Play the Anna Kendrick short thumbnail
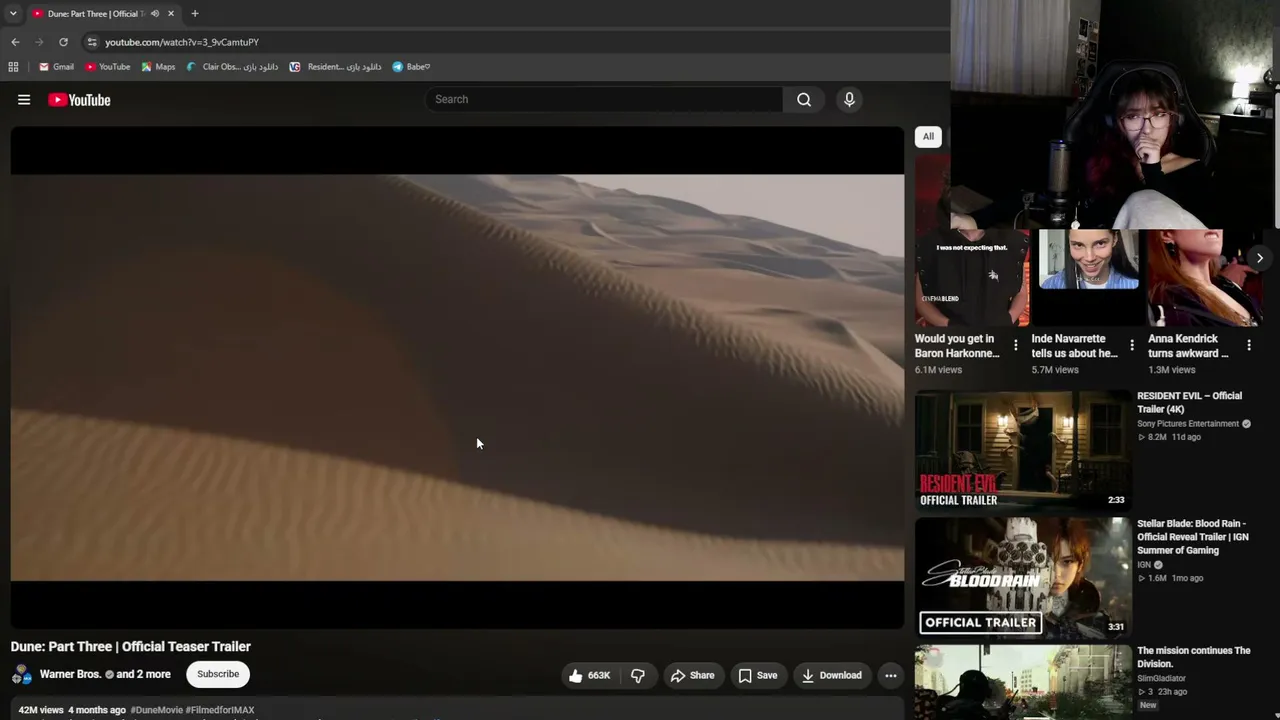 (x=1204, y=277)
